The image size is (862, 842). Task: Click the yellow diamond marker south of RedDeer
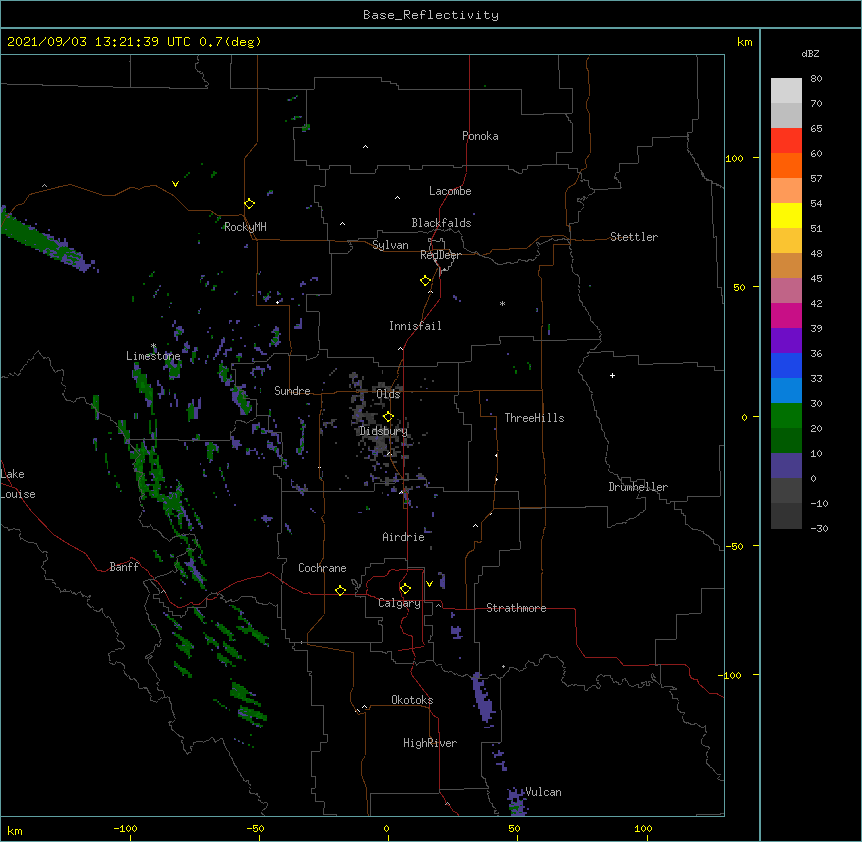point(426,281)
